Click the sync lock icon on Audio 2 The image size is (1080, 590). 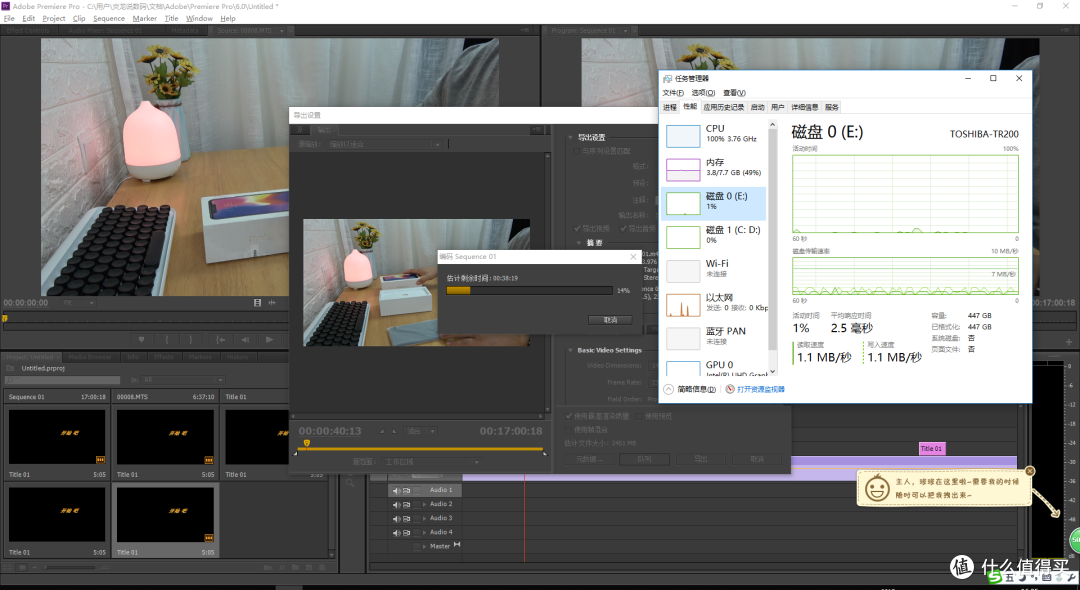click(x=406, y=505)
